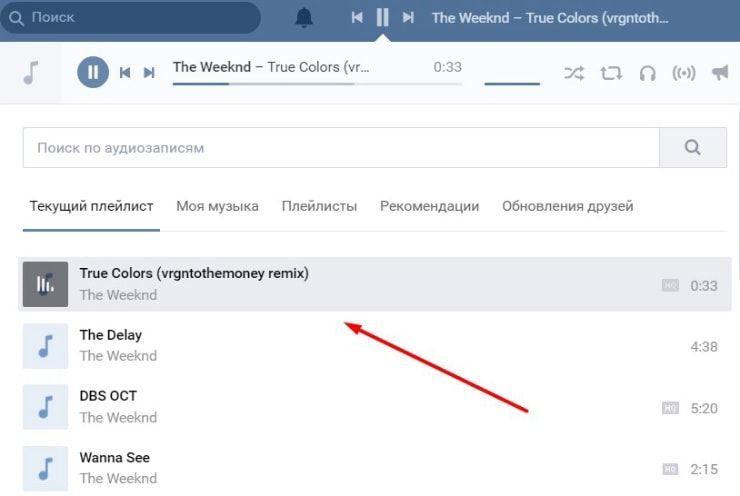The width and height of the screenshot is (740, 496).
Task: Skip to next track in top bar
Action: 408,18
